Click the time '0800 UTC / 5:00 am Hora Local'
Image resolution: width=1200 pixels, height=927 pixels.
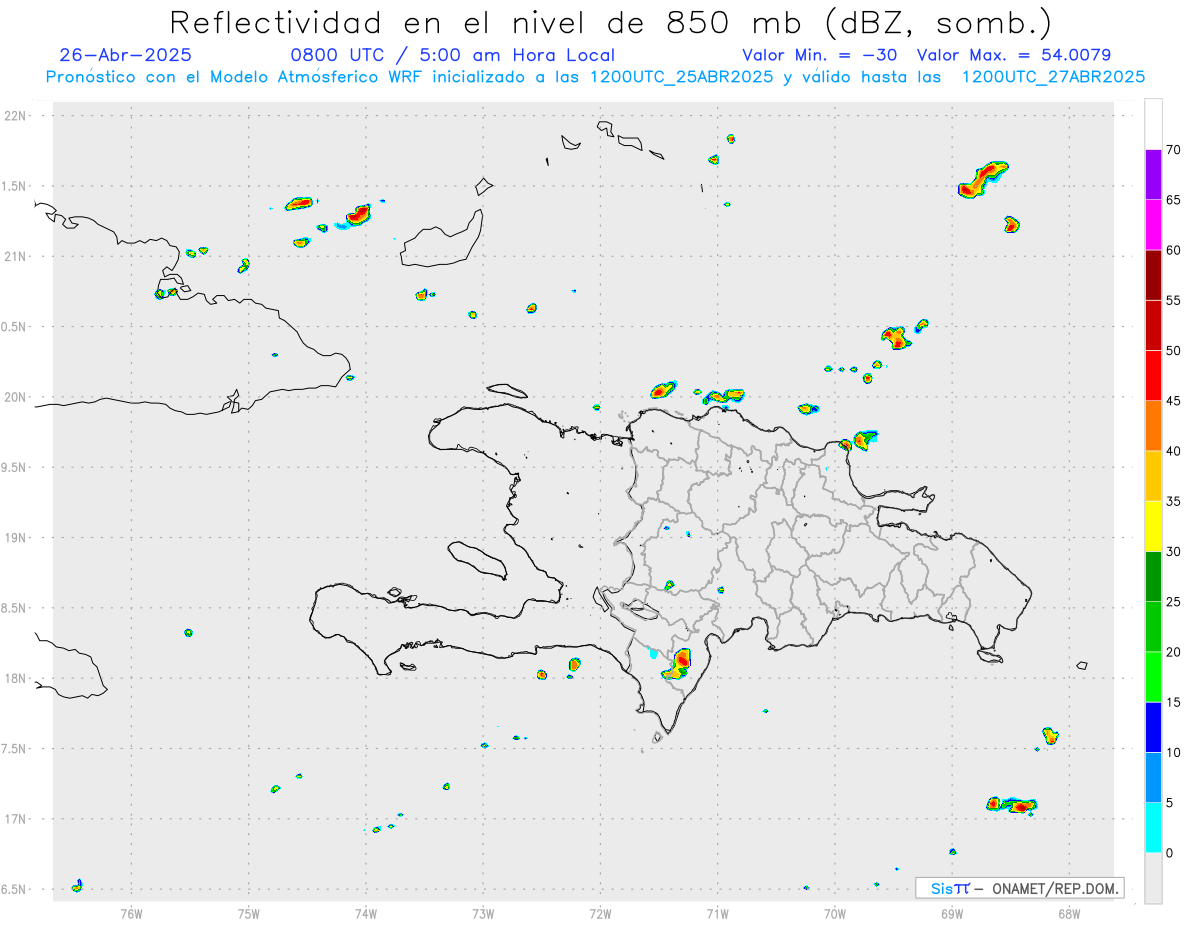452,55
